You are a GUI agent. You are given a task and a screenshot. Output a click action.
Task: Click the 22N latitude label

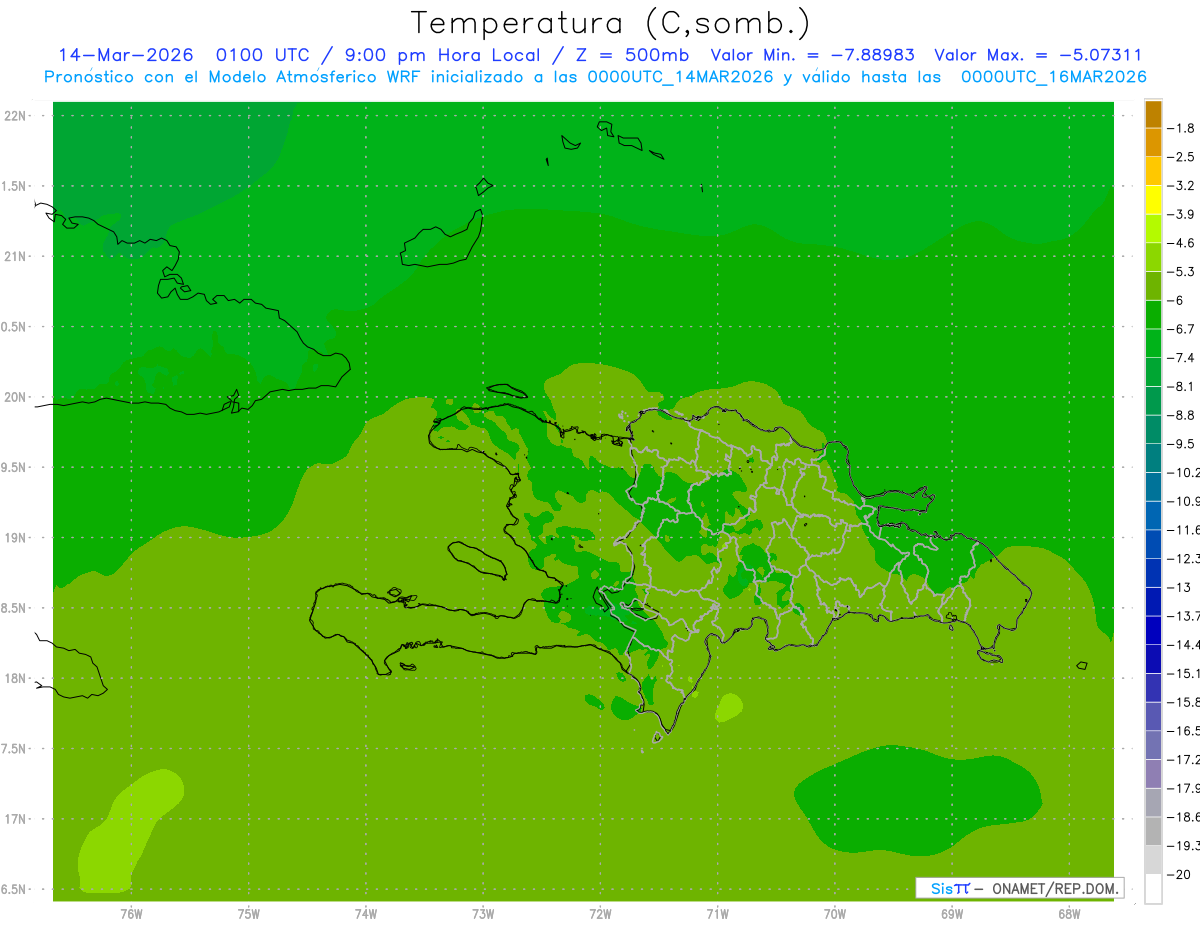click(x=16, y=116)
